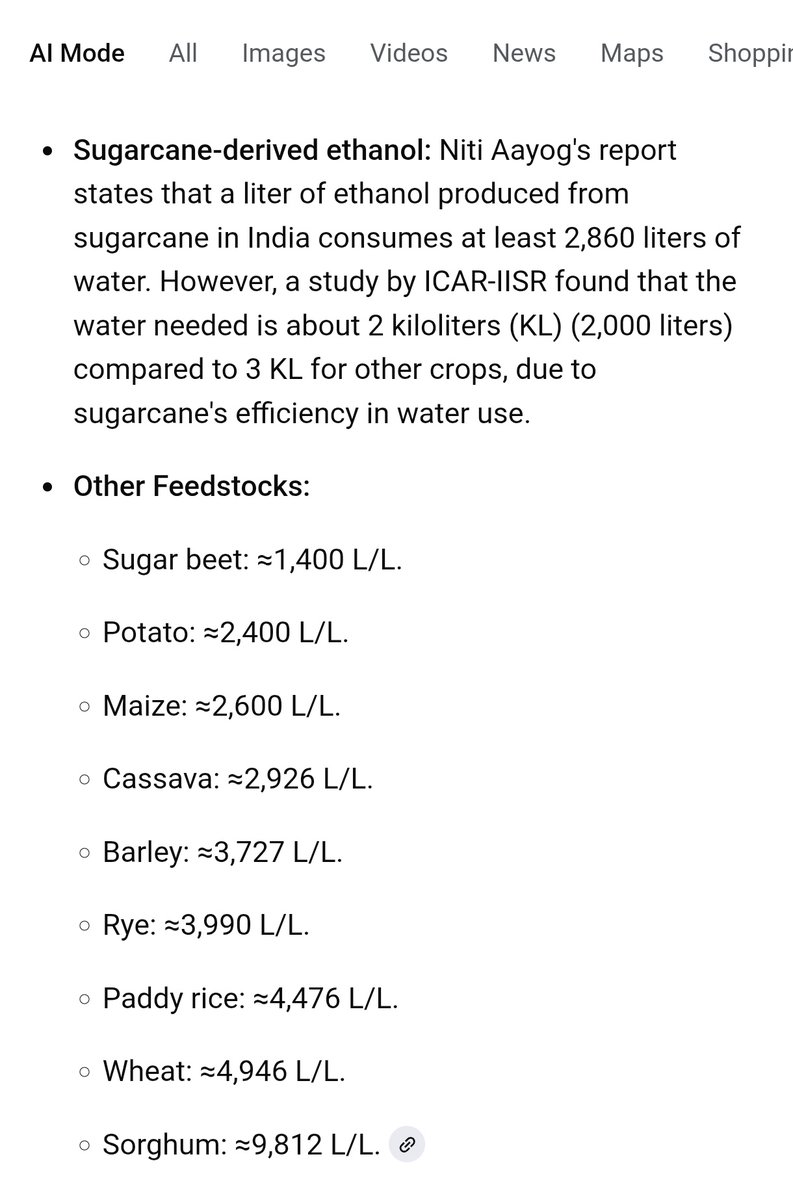Viewport: 793px width, 1200px height.
Task: Click the Paddy rice ≈4,476 L/L entry
Action: click(251, 998)
